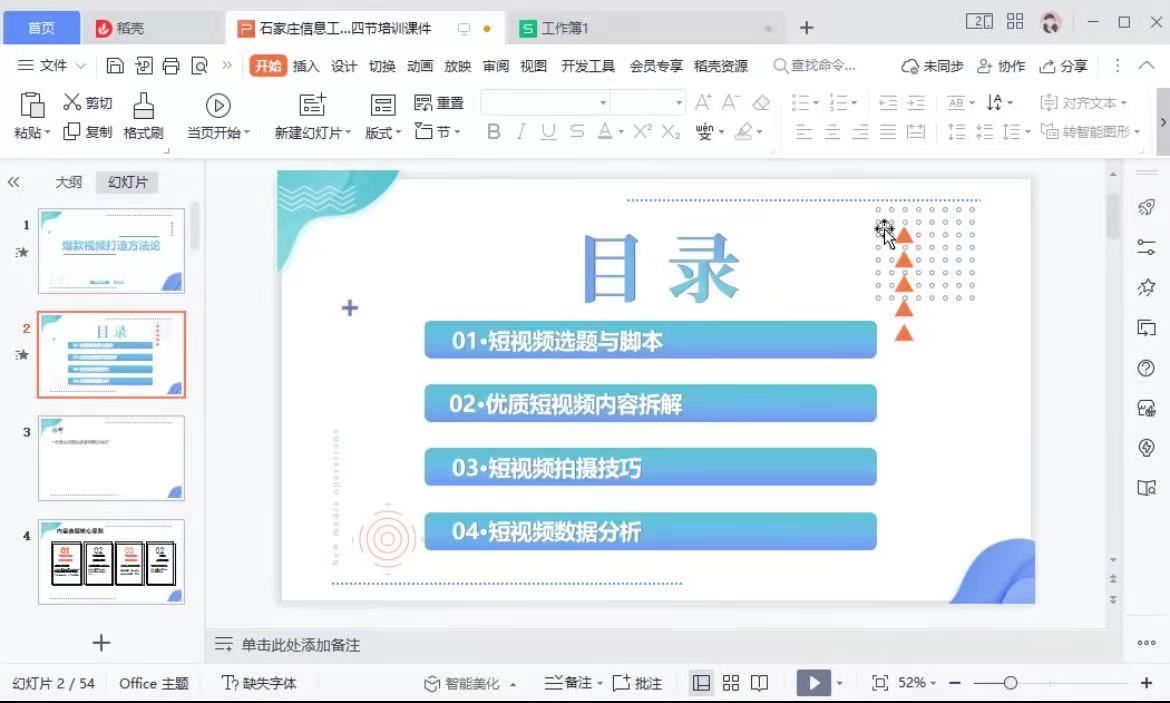
Task: Click the print icon in quick access bar
Action: pyautogui.click(x=171, y=66)
